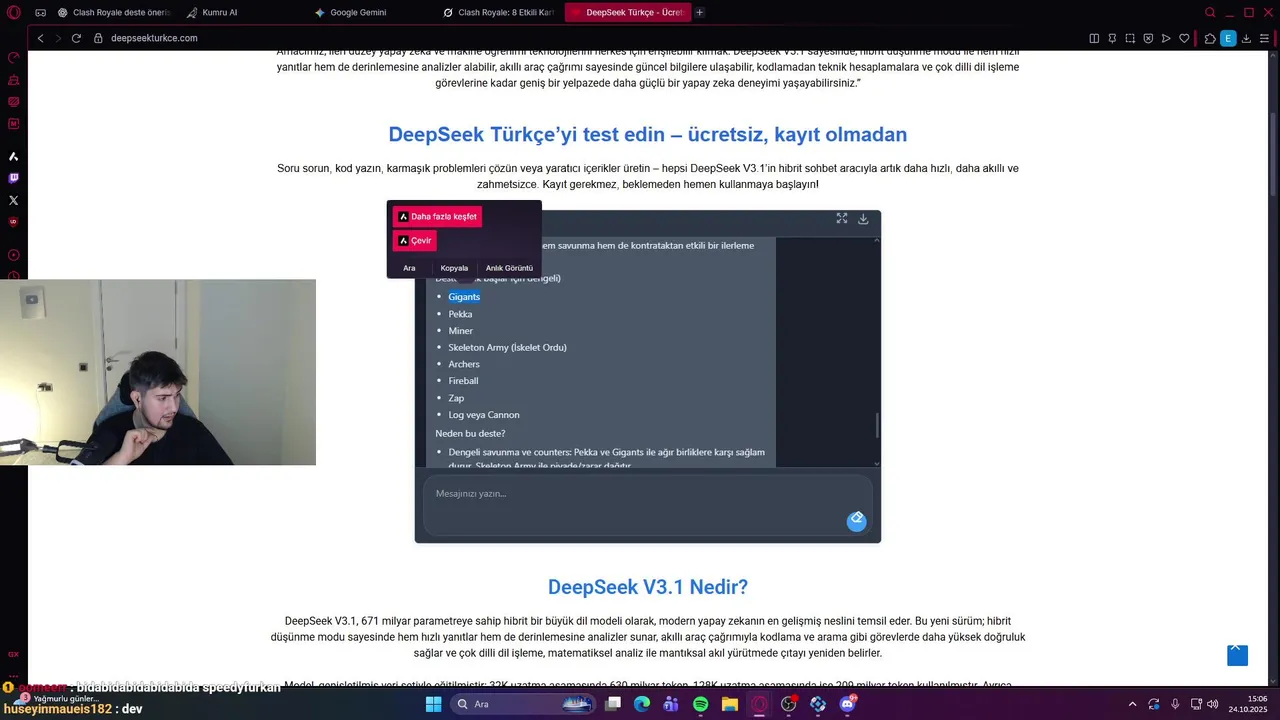Add page to bookmarks heart icon
The width and height of the screenshot is (1280, 720).
[x=1184, y=38]
